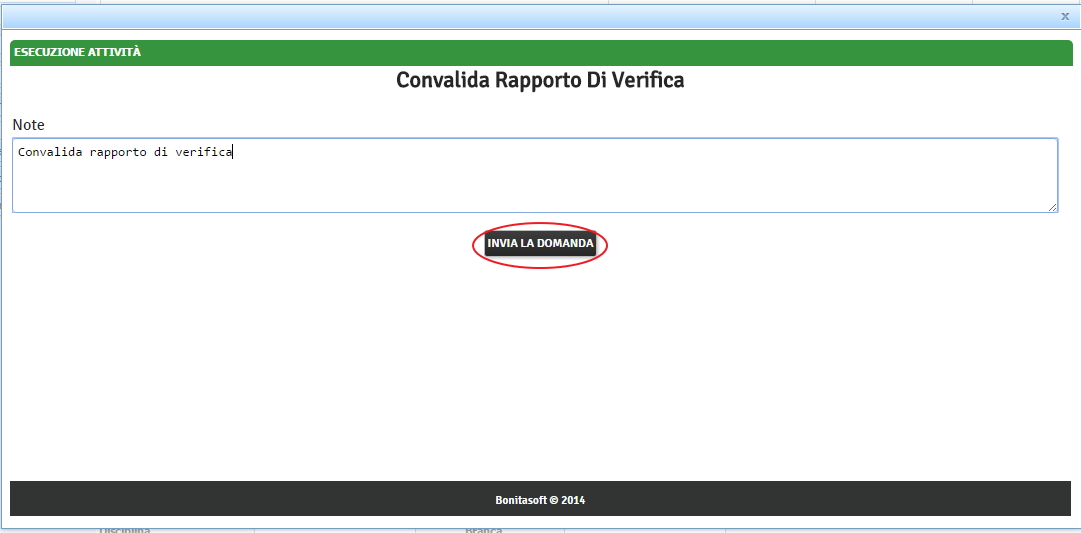The height and width of the screenshot is (533, 1081).
Task: Click the Bonitasoft copyright footer text
Action: [540, 499]
